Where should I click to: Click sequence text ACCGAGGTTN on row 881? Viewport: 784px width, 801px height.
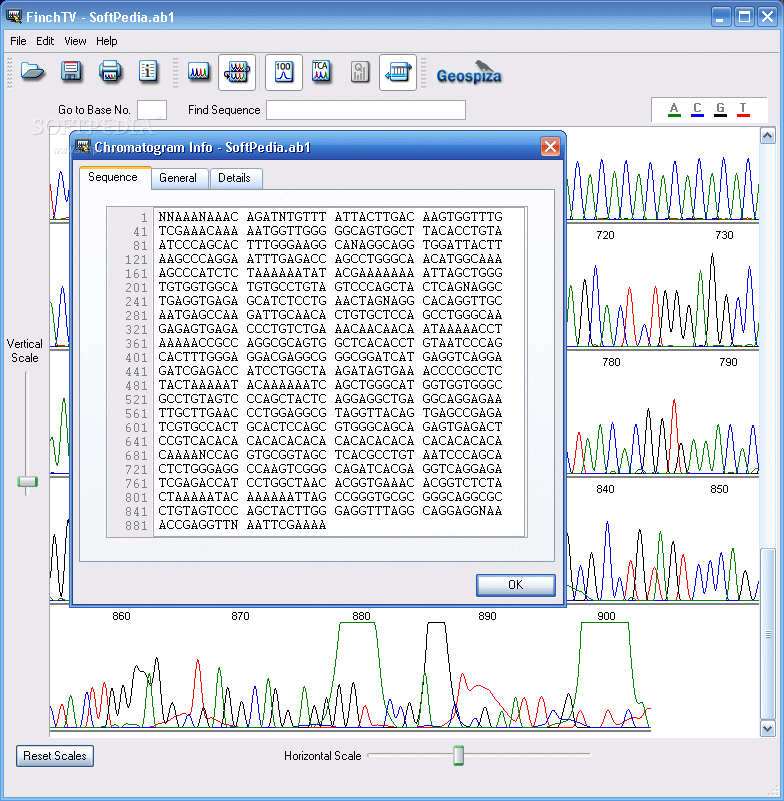pos(198,525)
